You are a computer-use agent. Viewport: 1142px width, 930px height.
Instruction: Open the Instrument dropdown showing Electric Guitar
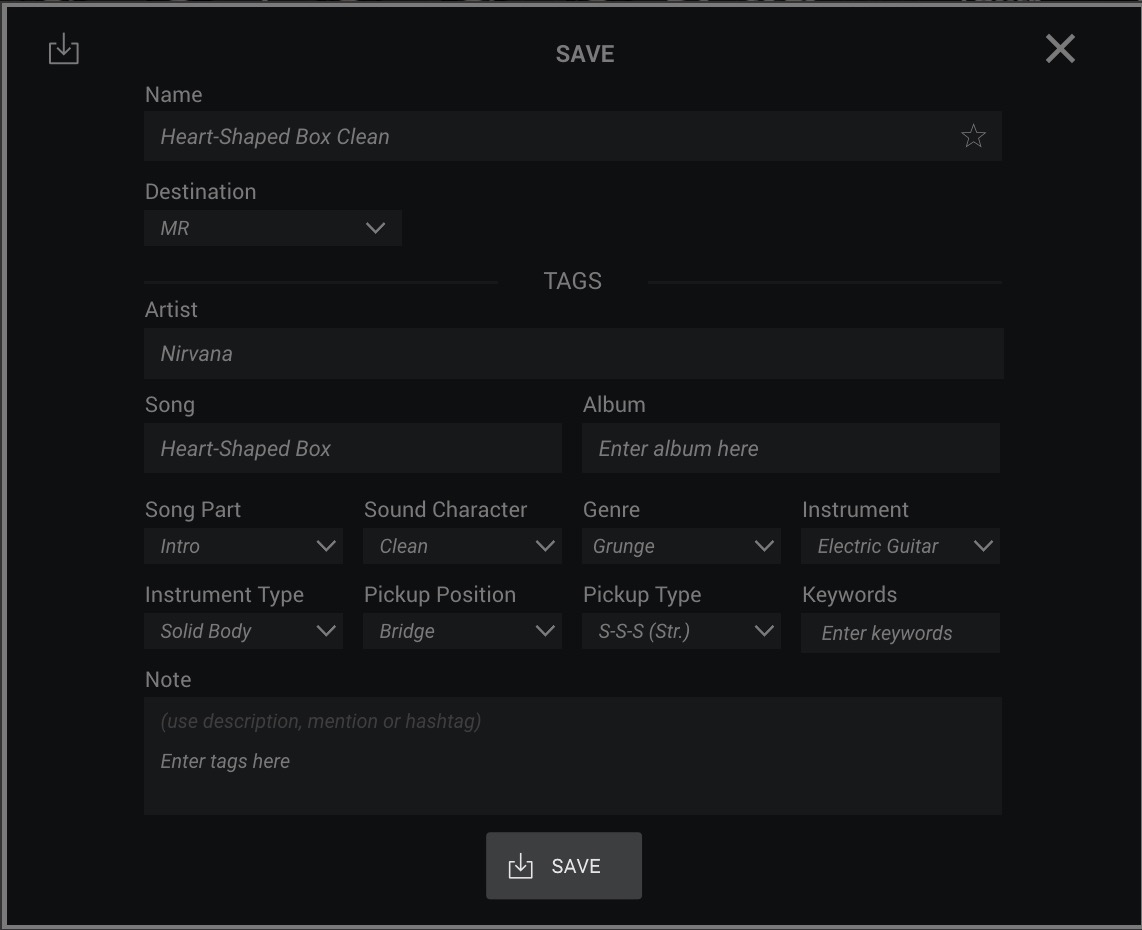pyautogui.click(x=900, y=546)
